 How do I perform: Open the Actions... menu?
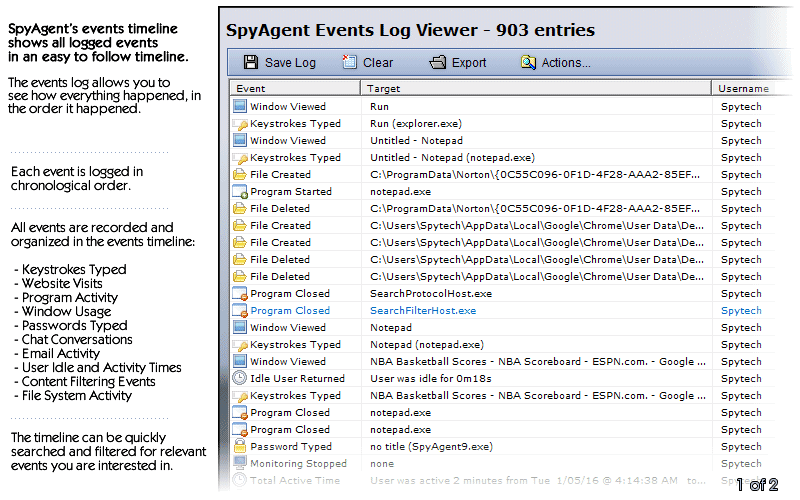(566, 63)
